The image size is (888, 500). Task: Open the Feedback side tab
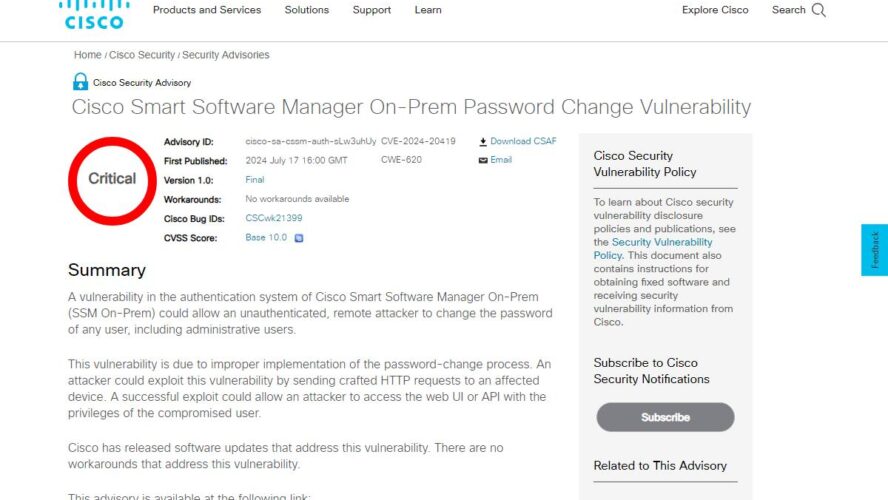click(x=875, y=250)
